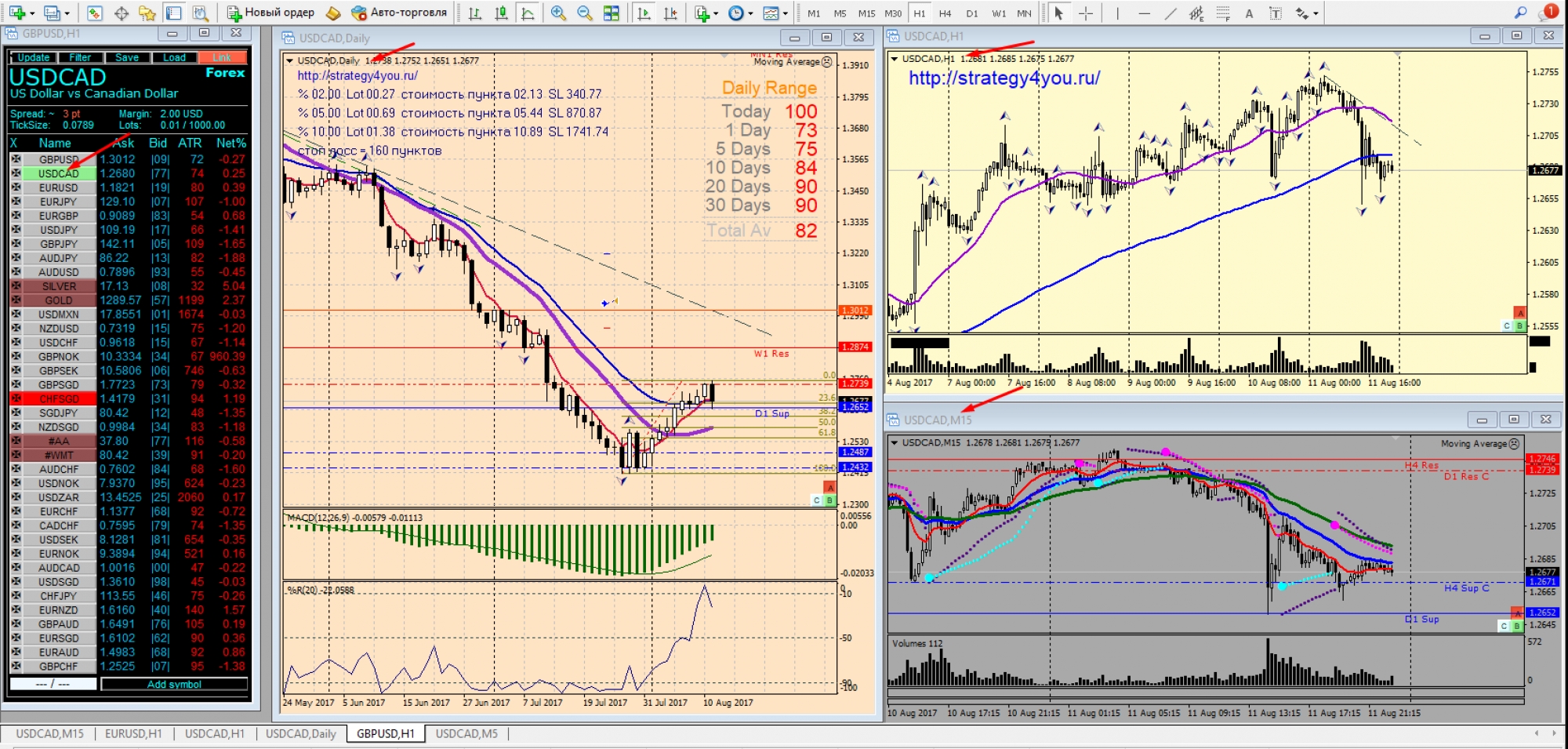Click the Новый ордер new order button
Image resolution: width=1568 pixels, height=749 pixels.
270,13
